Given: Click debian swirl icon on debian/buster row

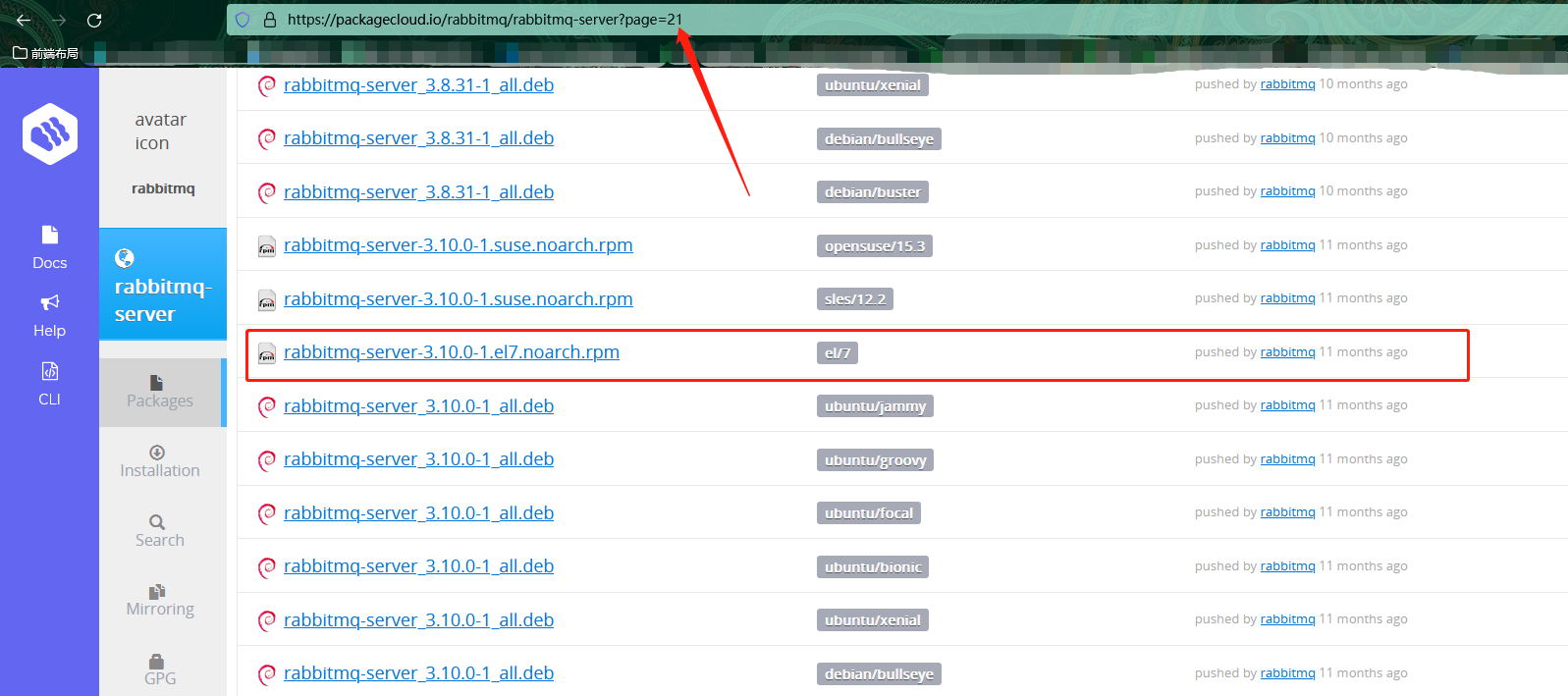Looking at the screenshot, I should click(x=266, y=192).
